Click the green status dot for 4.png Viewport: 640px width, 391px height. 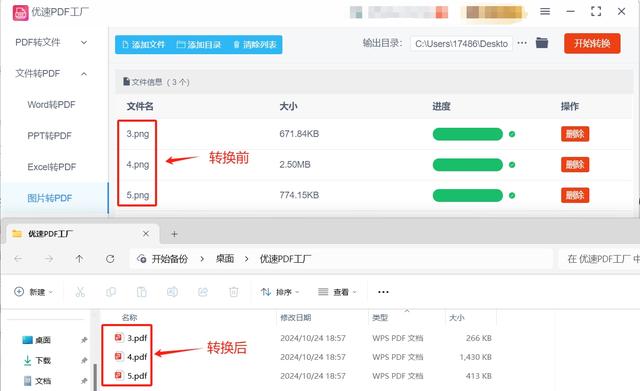coord(512,164)
